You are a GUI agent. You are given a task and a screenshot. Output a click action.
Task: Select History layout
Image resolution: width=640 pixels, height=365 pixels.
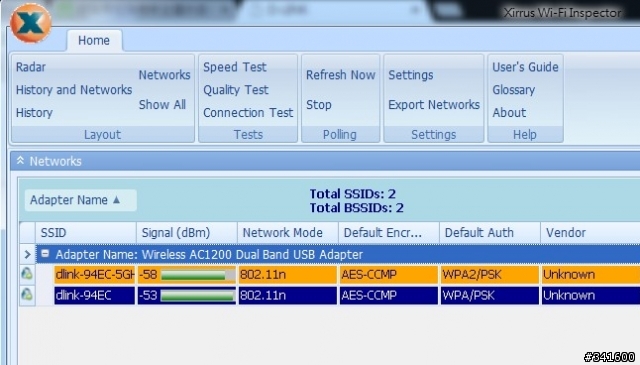tap(34, 113)
